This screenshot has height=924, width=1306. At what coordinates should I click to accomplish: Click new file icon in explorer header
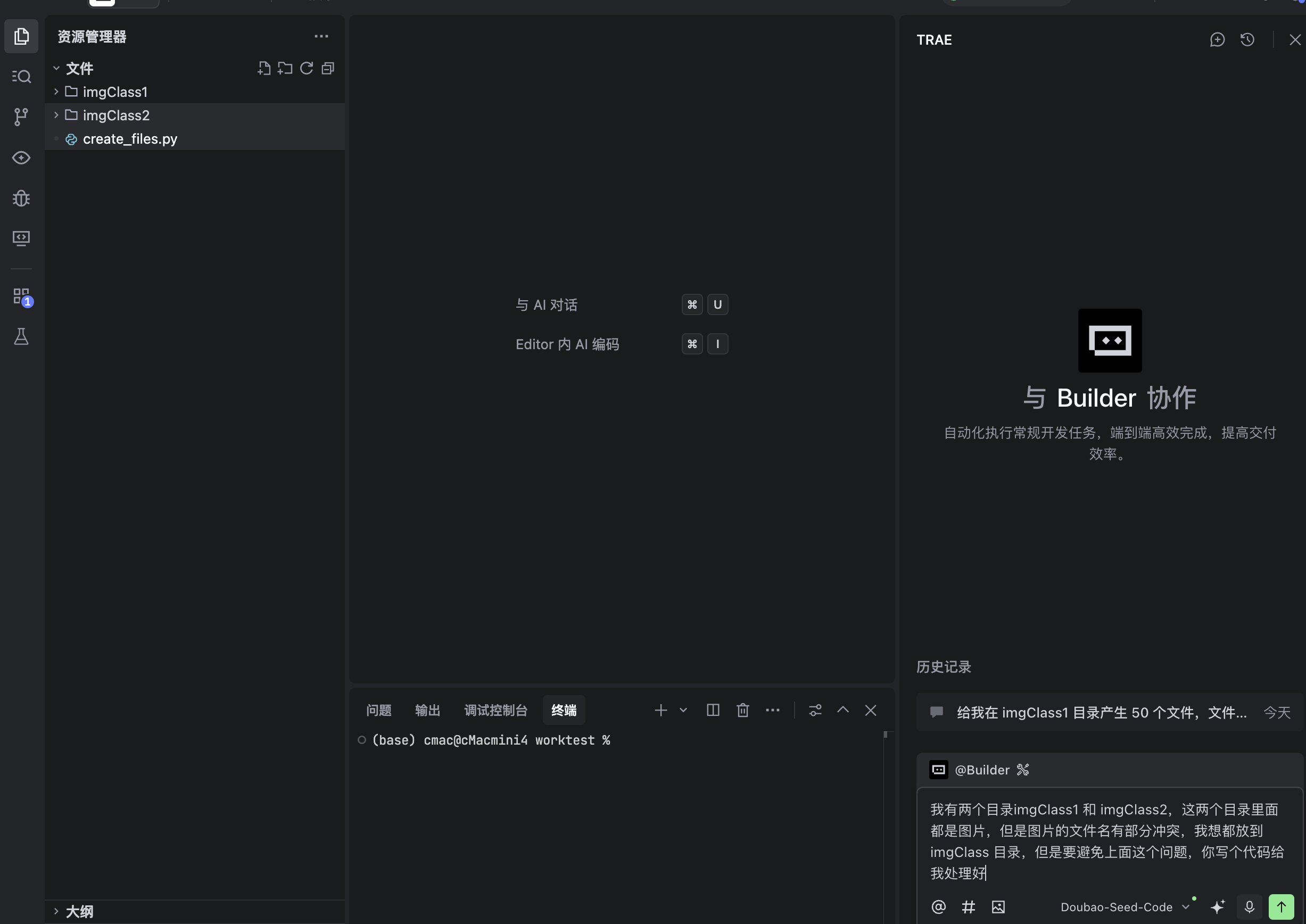coord(264,68)
